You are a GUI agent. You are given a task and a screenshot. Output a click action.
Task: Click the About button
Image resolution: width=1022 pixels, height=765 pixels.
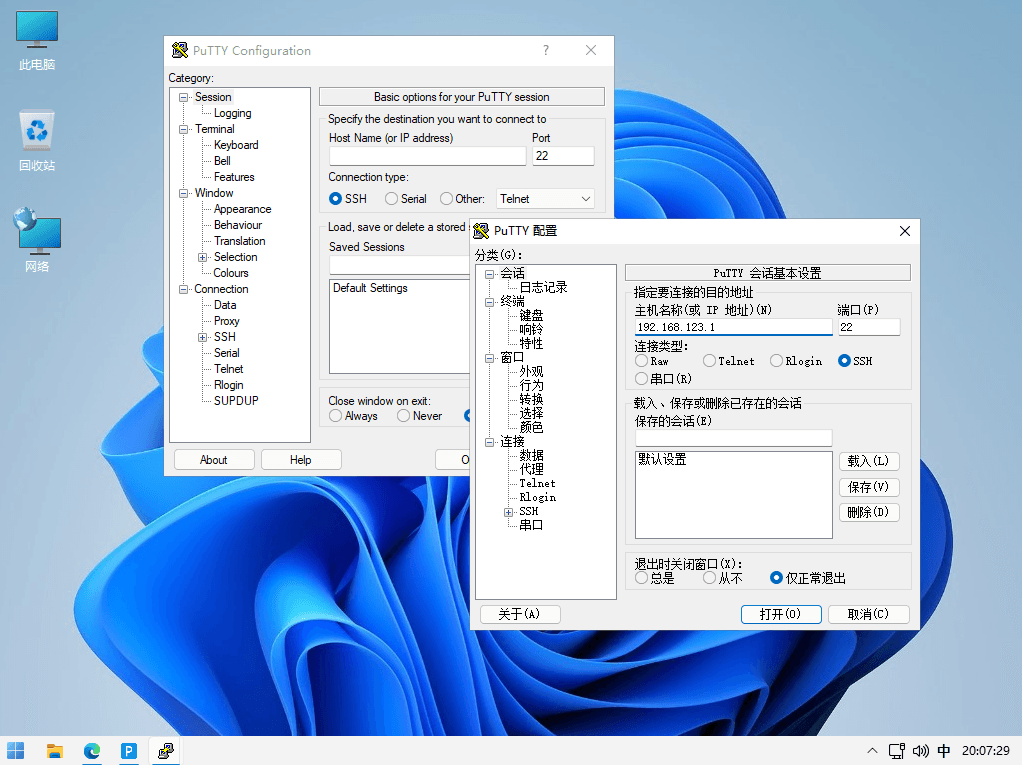(x=214, y=459)
